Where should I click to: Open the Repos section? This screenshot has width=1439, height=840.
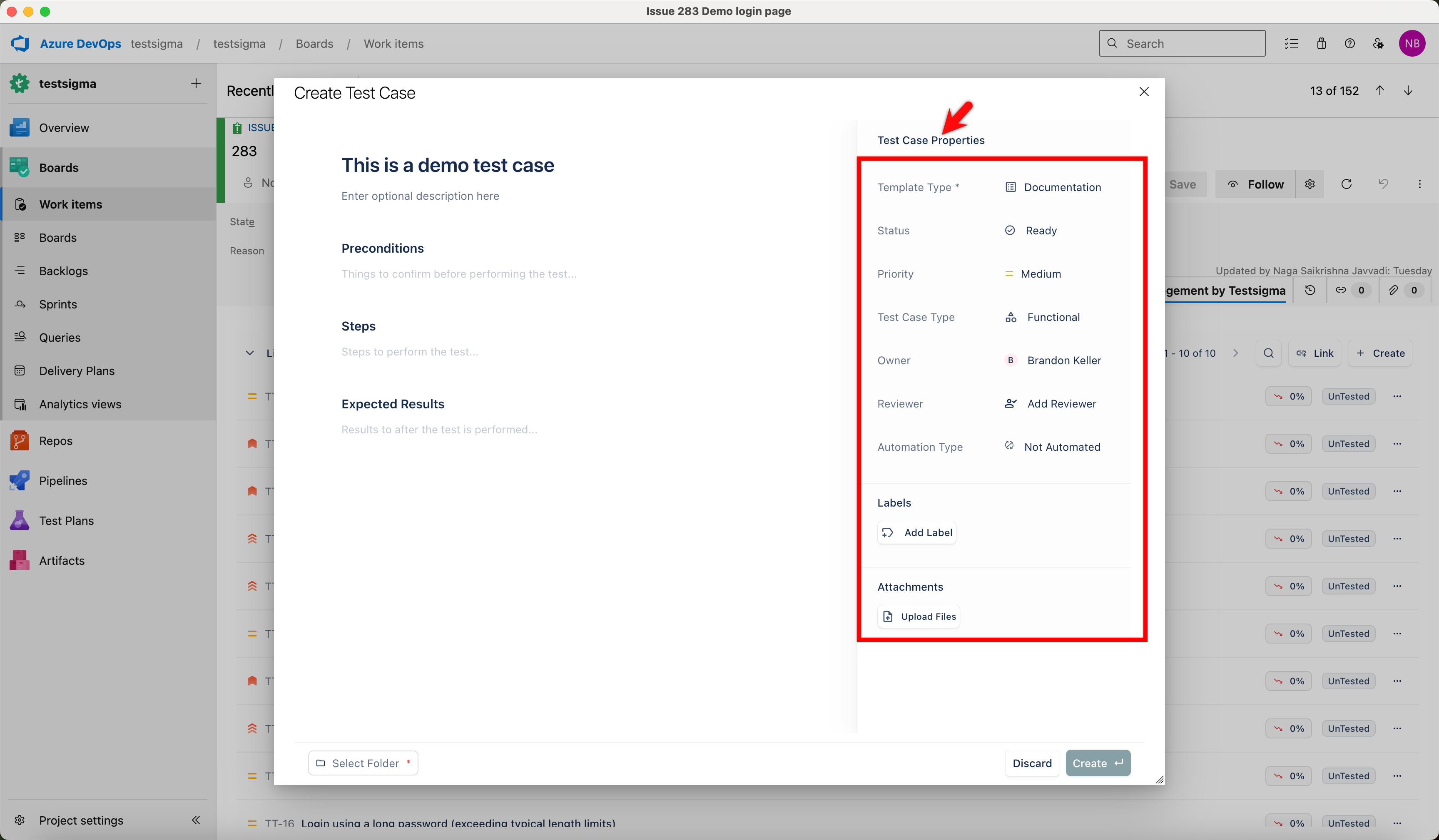pyautogui.click(x=55, y=440)
